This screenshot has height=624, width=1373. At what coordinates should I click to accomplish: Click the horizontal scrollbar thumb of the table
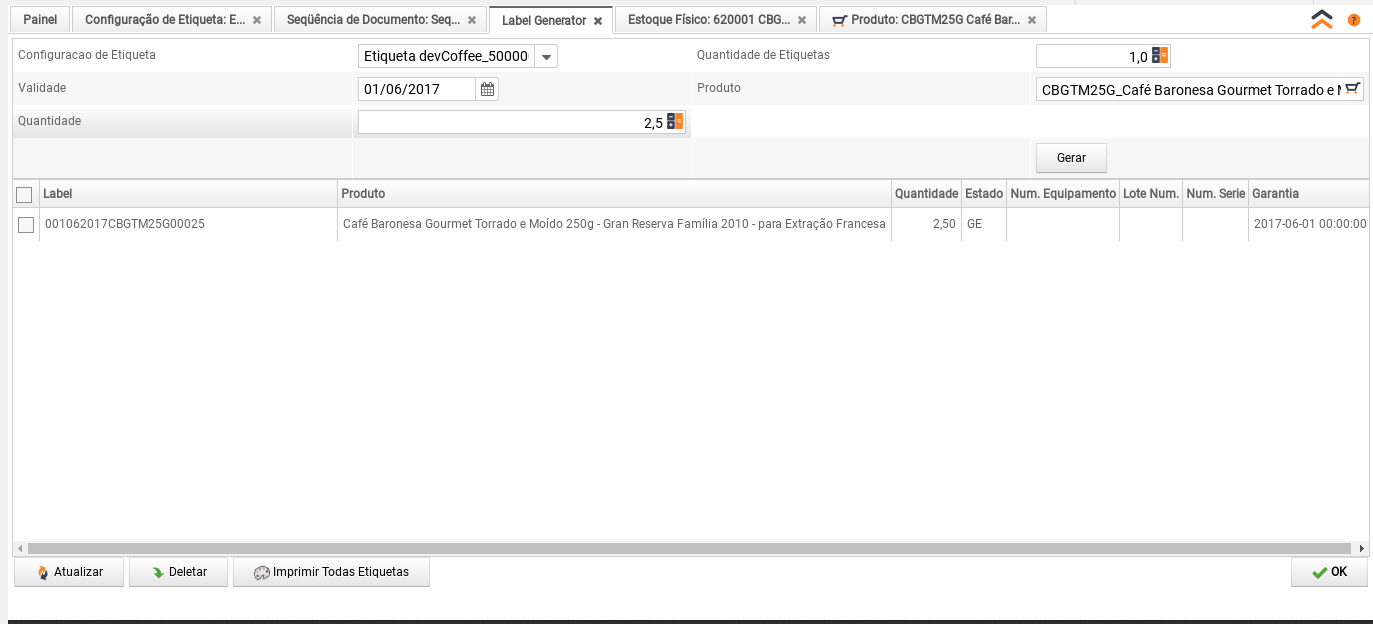click(x=689, y=548)
